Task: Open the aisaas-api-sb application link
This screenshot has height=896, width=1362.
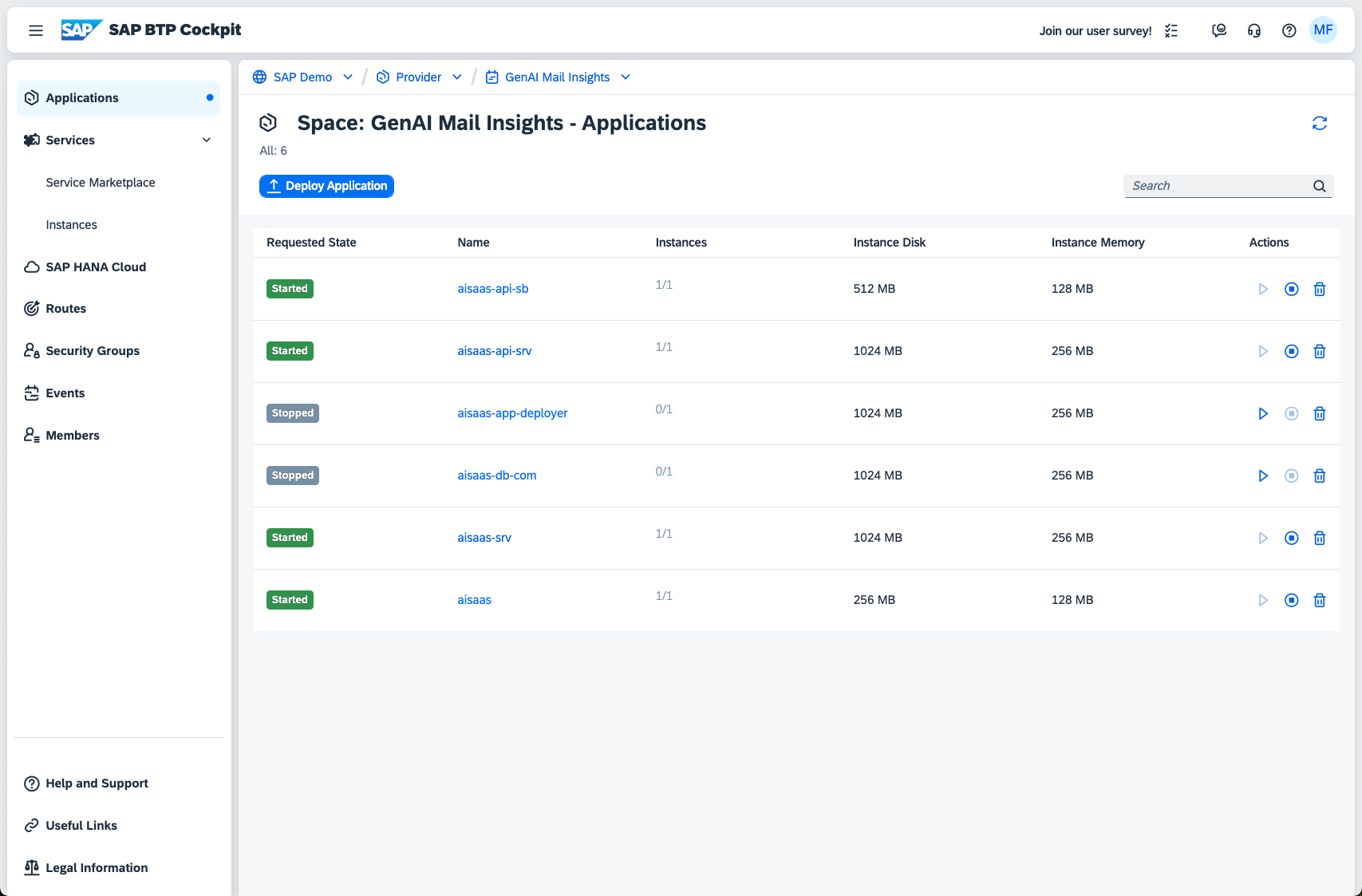Action: [493, 289]
